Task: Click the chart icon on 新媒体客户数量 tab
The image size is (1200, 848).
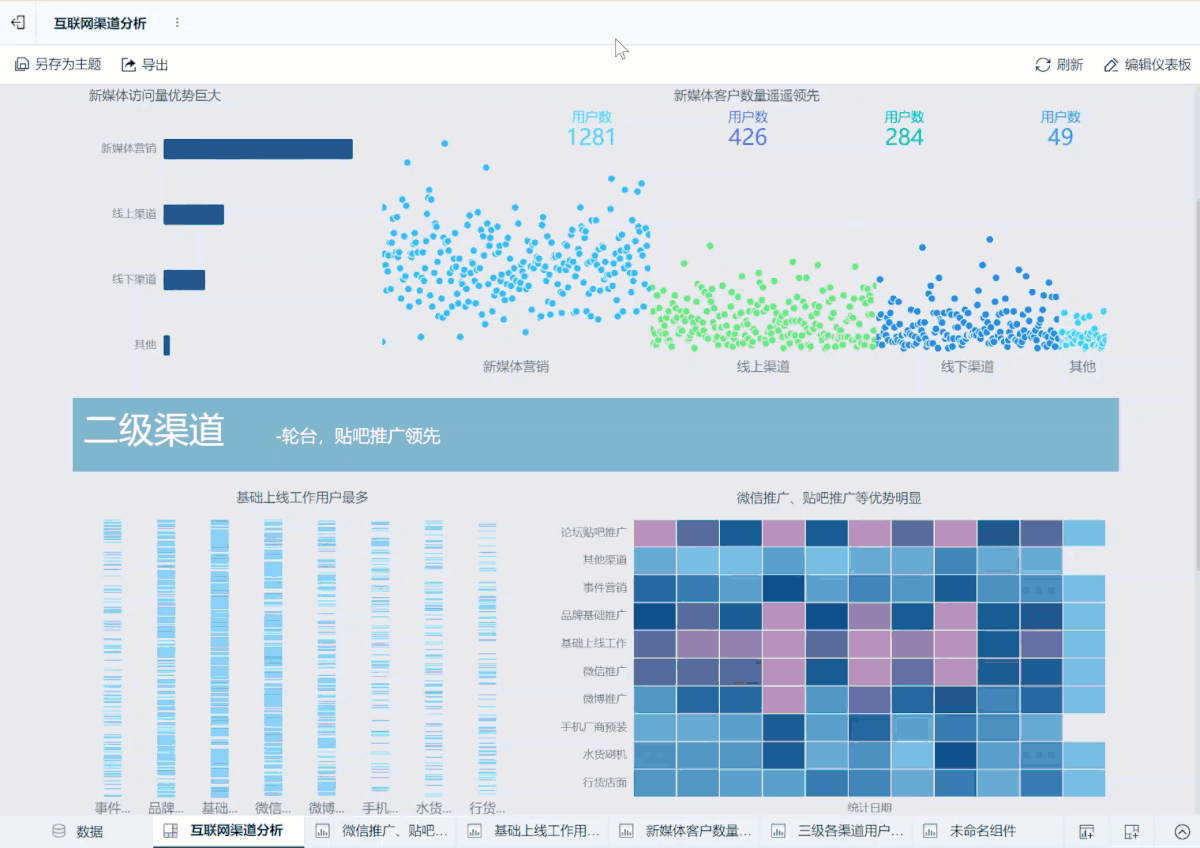Action: [627, 831]
